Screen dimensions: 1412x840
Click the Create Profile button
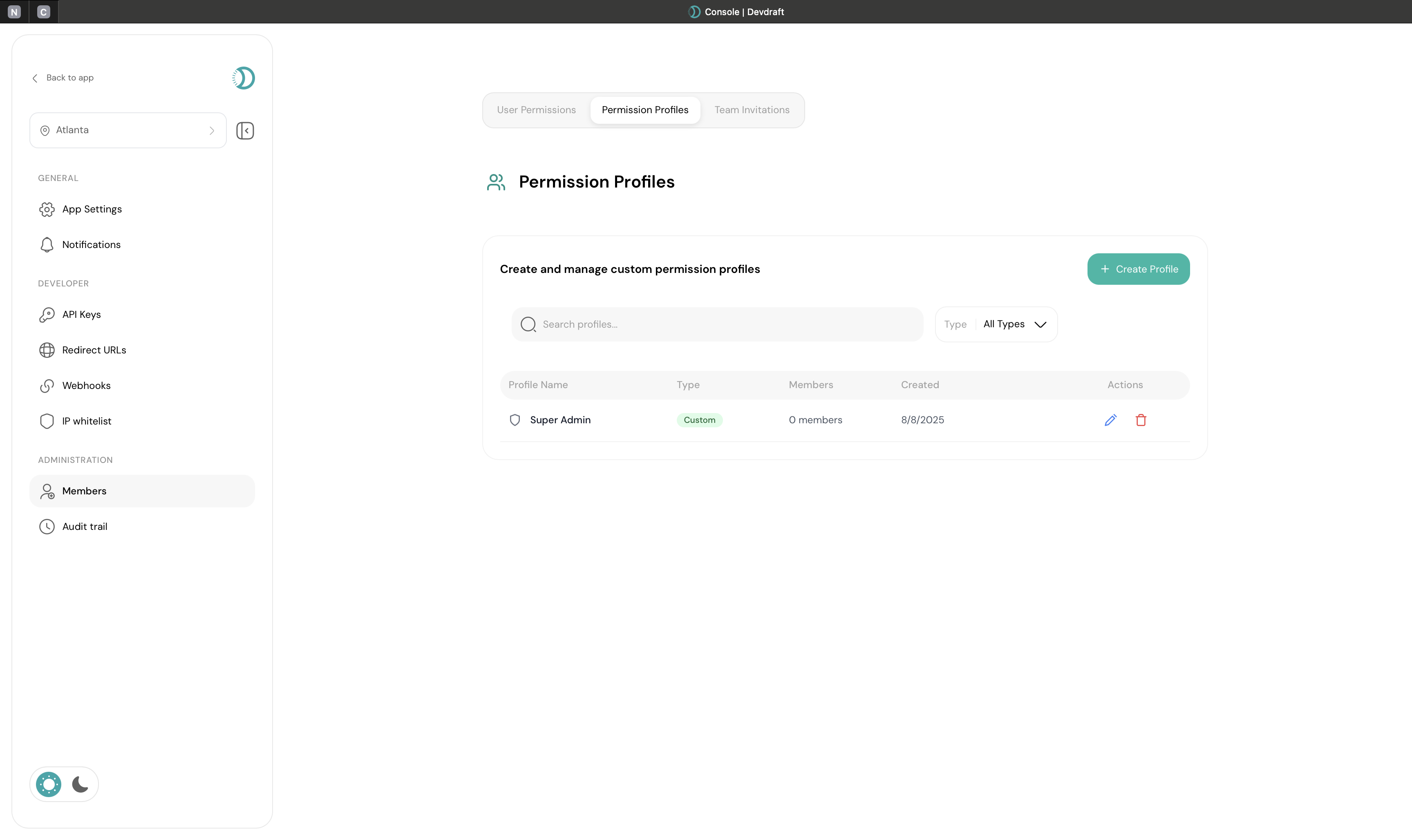click(1138, 269)
